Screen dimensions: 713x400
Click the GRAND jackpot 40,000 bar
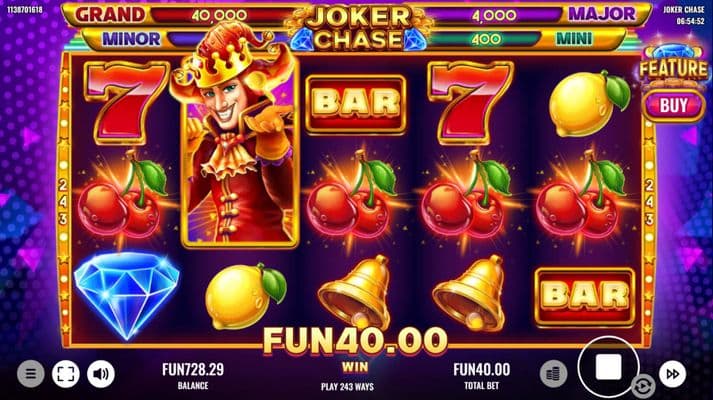[x=180, y=15]
